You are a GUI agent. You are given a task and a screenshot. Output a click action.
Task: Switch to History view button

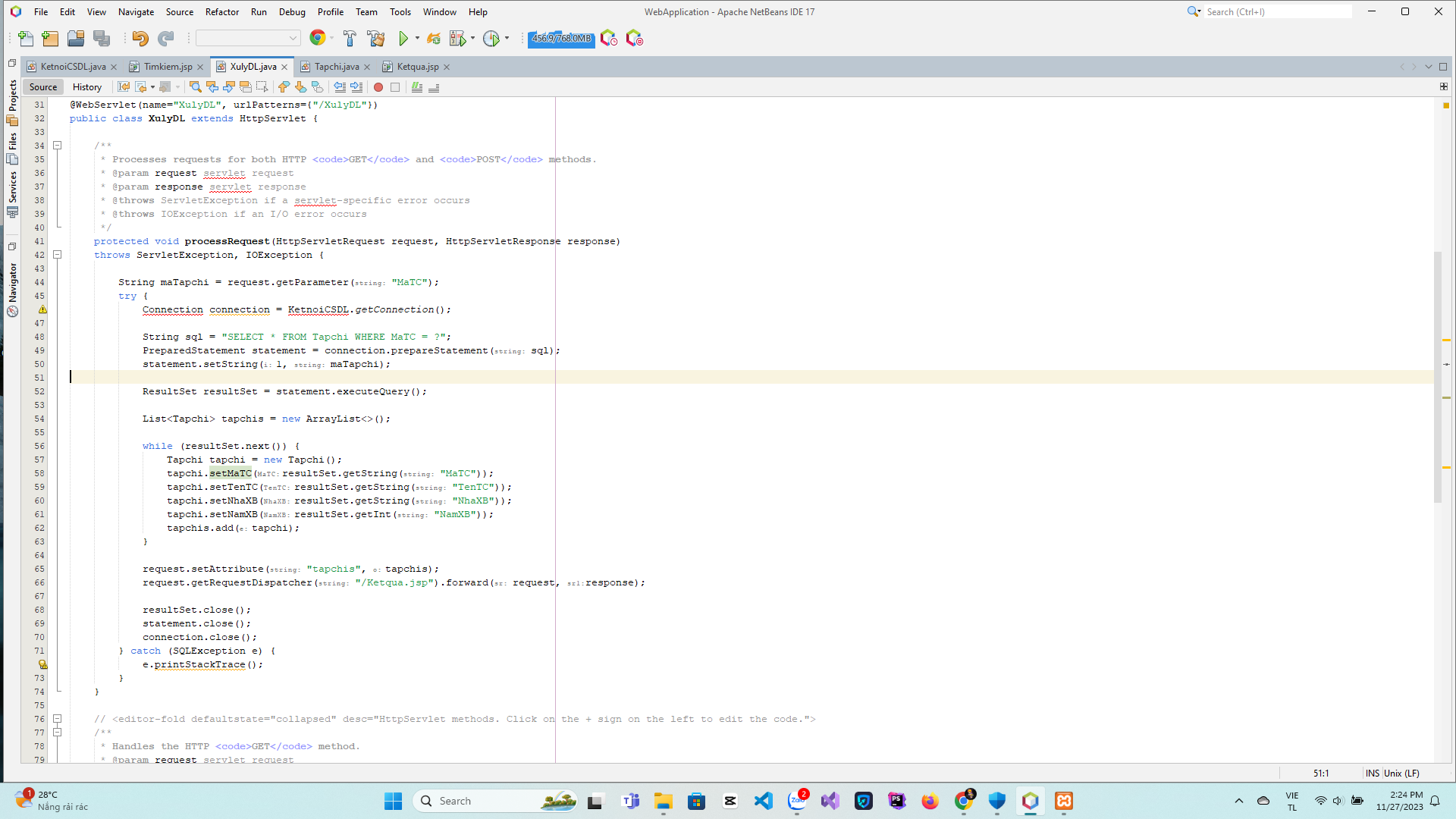pyautogui.click(x=86, y=87)
